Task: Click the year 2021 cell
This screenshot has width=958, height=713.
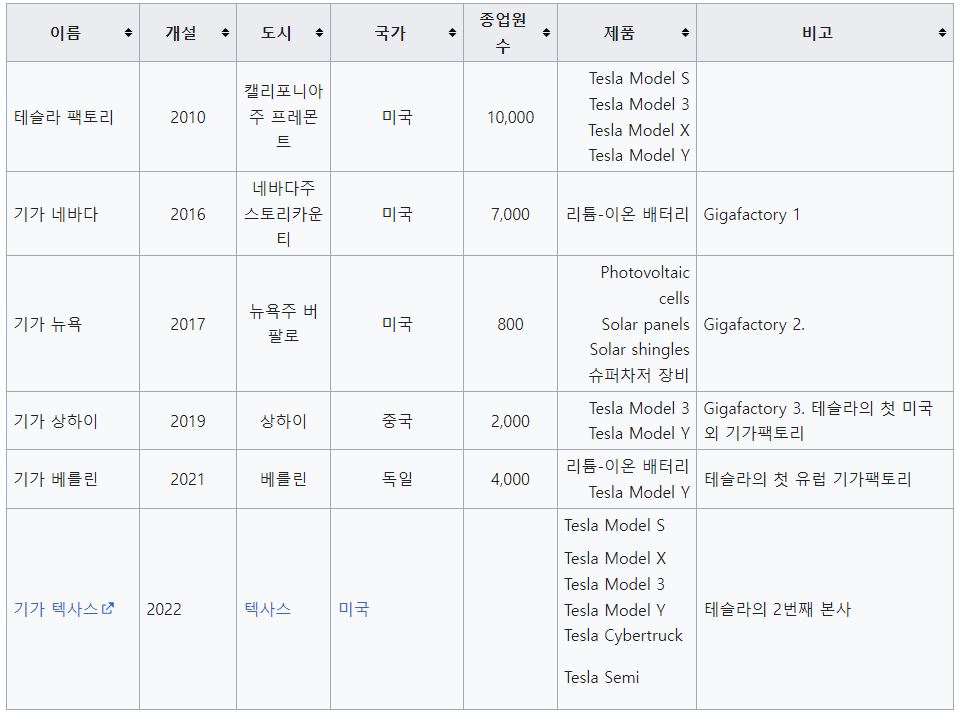Action: [188, 479]
